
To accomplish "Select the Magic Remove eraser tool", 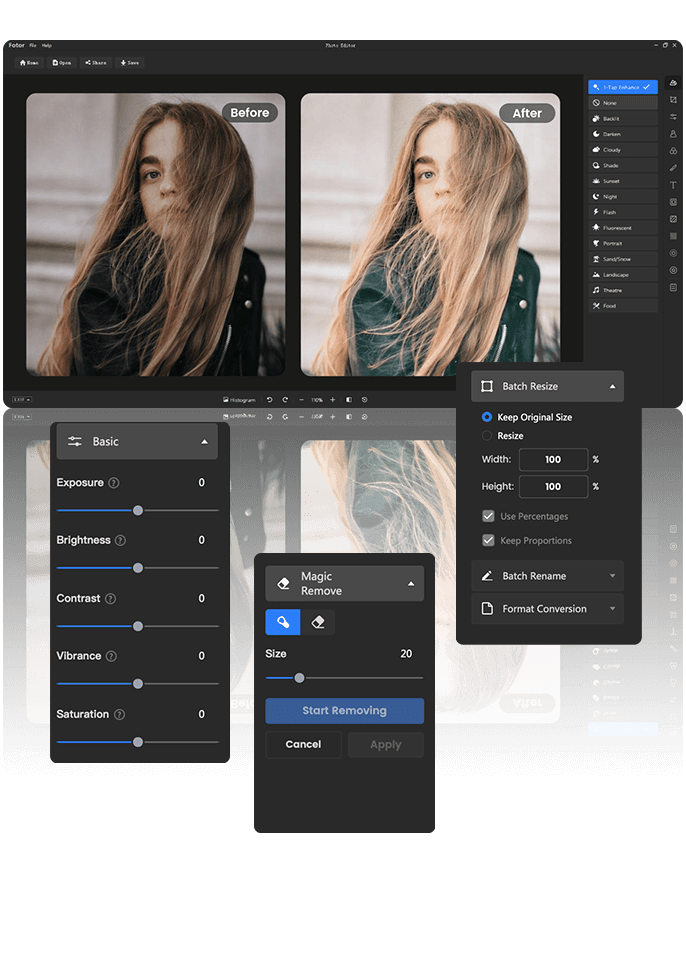I will pos(318,622).
